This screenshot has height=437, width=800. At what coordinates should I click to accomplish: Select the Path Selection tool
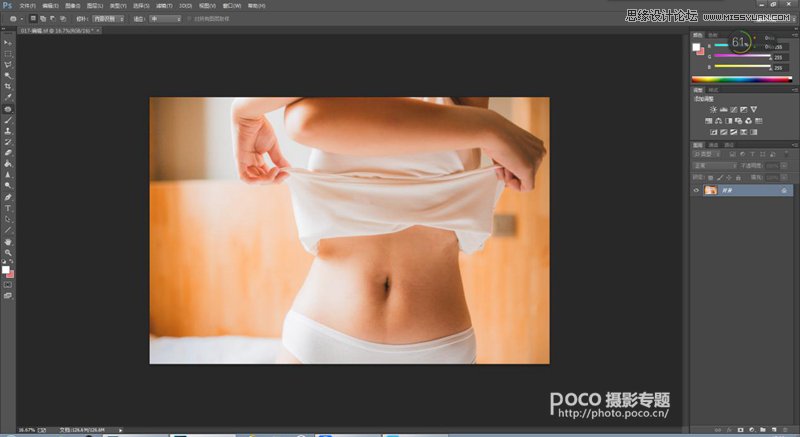8,219
